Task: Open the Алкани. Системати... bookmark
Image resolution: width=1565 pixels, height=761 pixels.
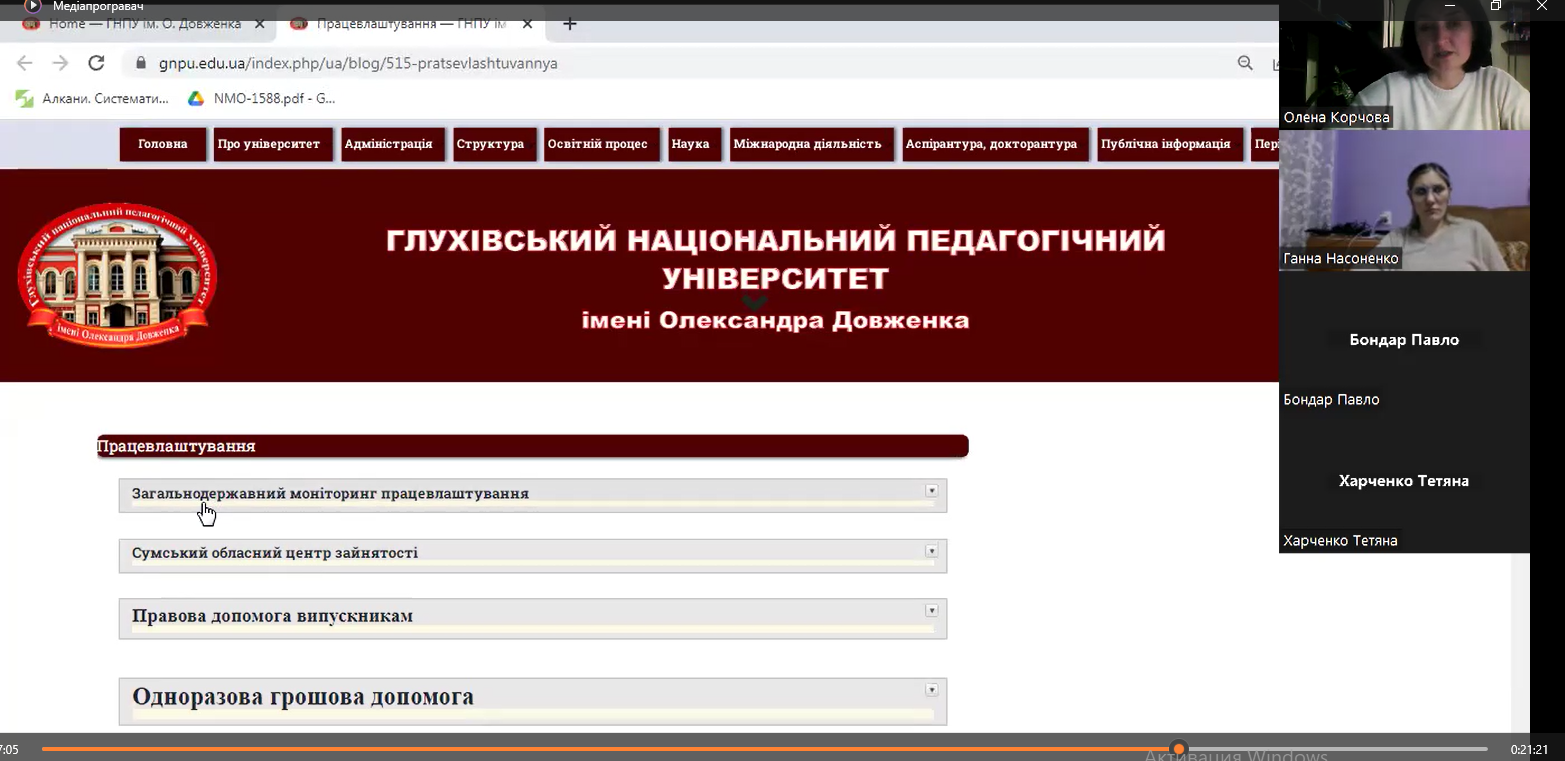Action: pos(93,98)
